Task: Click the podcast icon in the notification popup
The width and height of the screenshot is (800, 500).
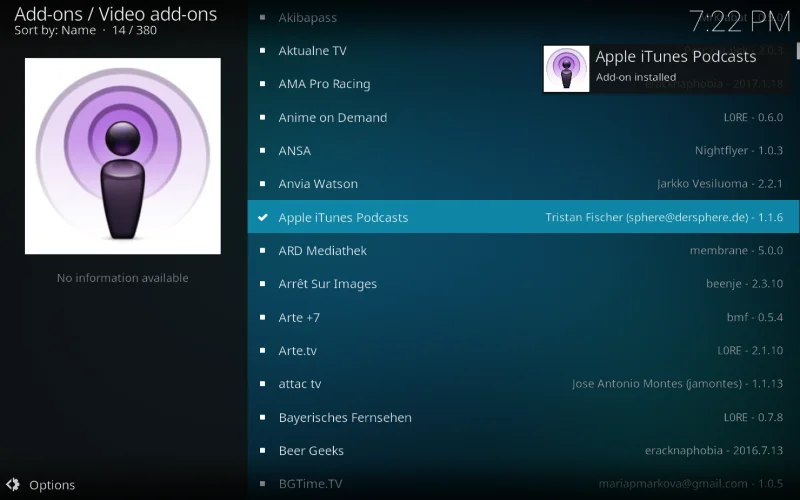Action: 566,69
